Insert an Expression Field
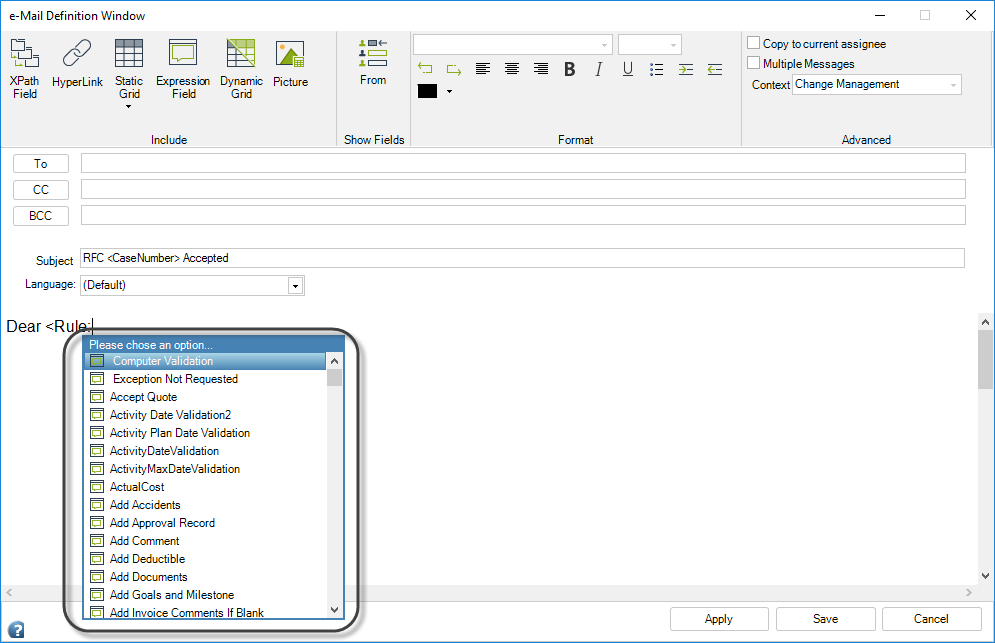Viewport: 995px width, 643px height. (x=183, y=69)
